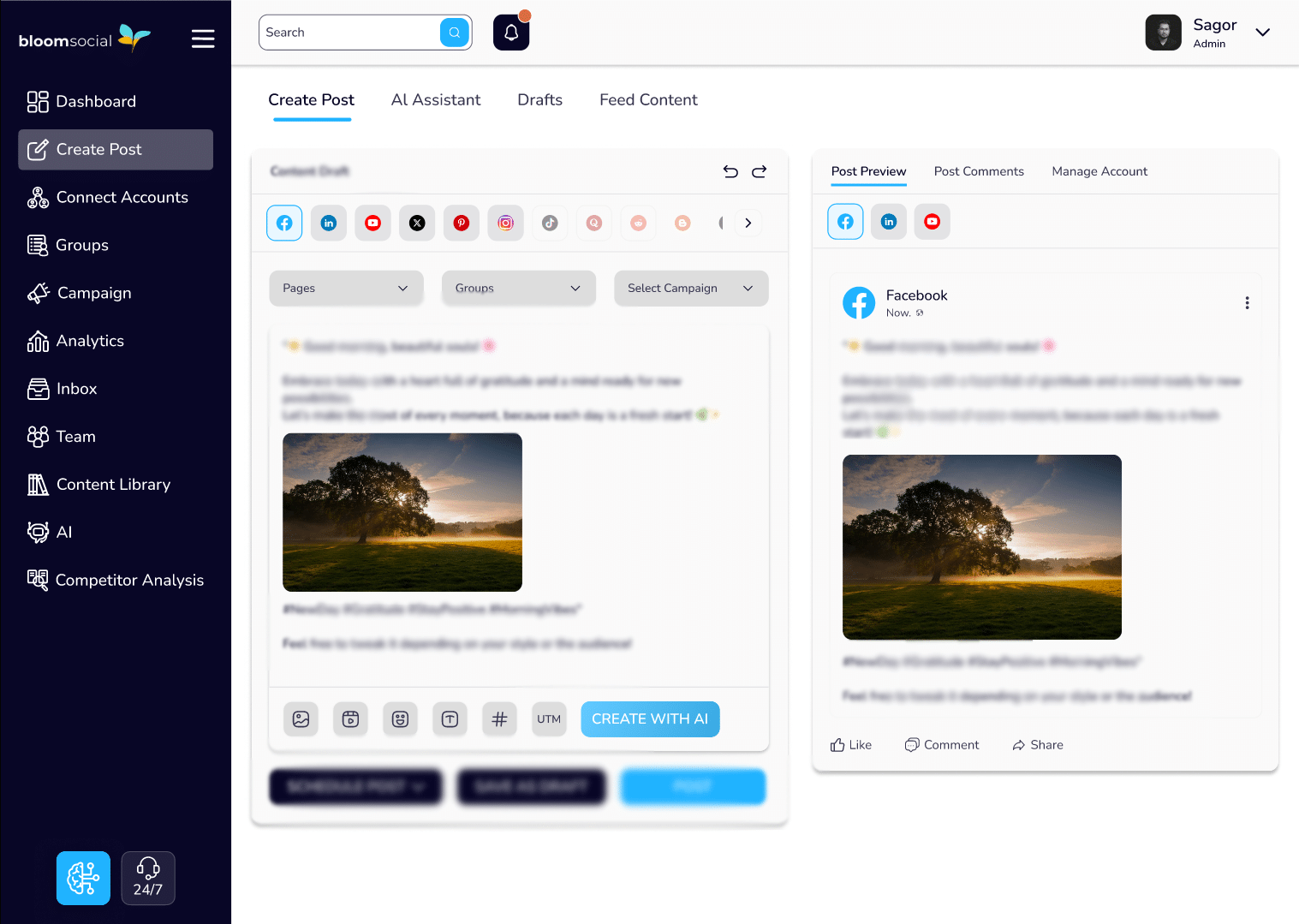
Task: Expand the Pages dropdown
Action: click(346, 289)
